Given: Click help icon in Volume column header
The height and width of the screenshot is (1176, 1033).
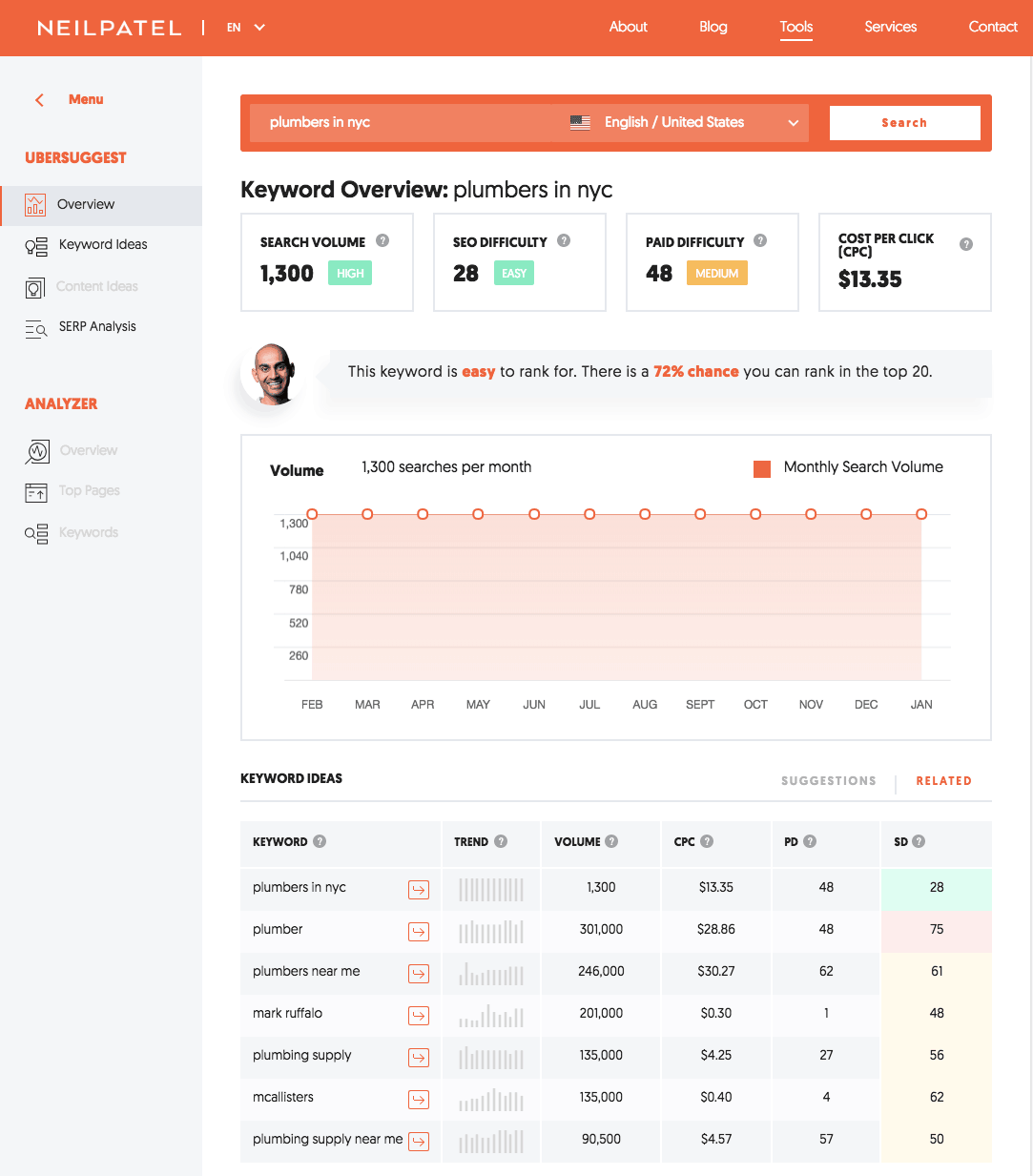Looking at the screenshot, I should point(611,841).
